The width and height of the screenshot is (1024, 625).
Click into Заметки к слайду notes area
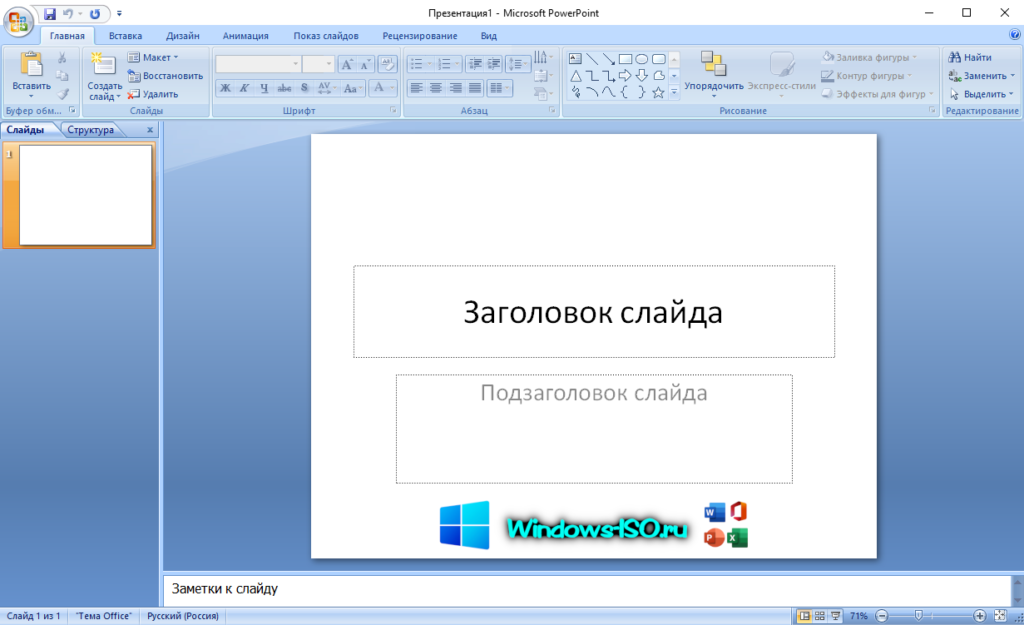(586, 589)
